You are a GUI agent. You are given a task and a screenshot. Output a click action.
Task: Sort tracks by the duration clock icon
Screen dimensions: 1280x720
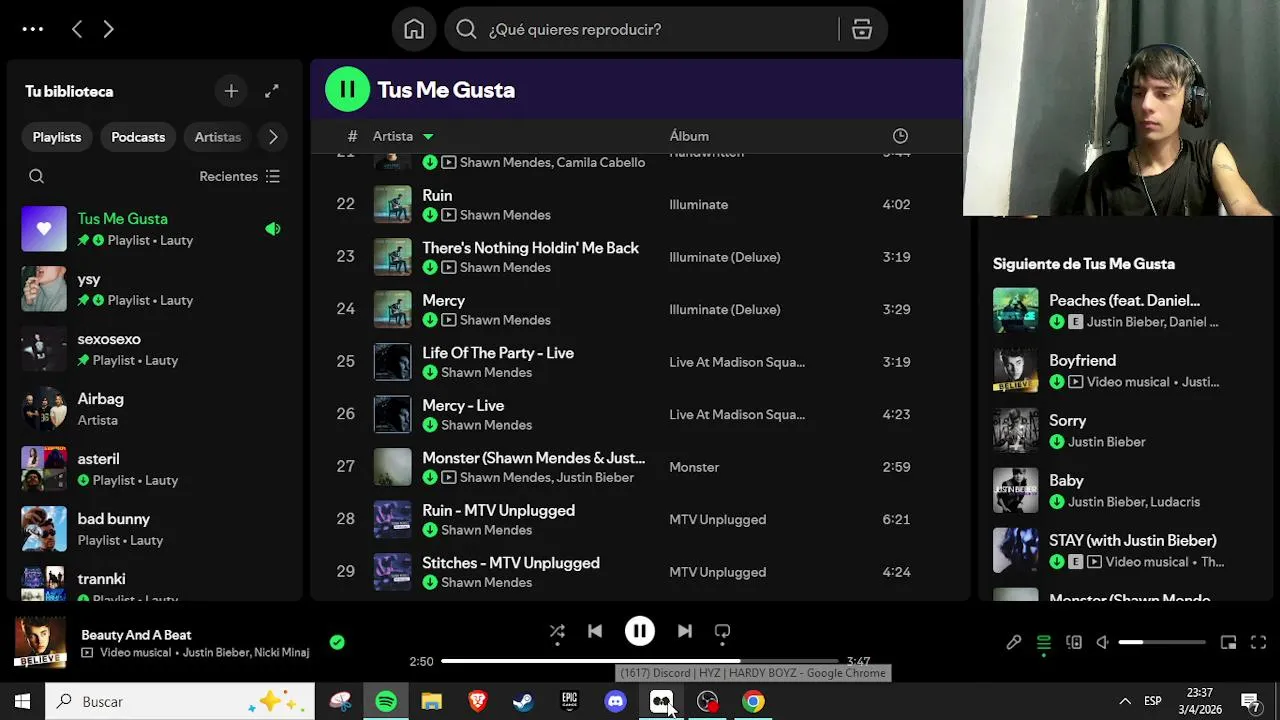point(900,136)
